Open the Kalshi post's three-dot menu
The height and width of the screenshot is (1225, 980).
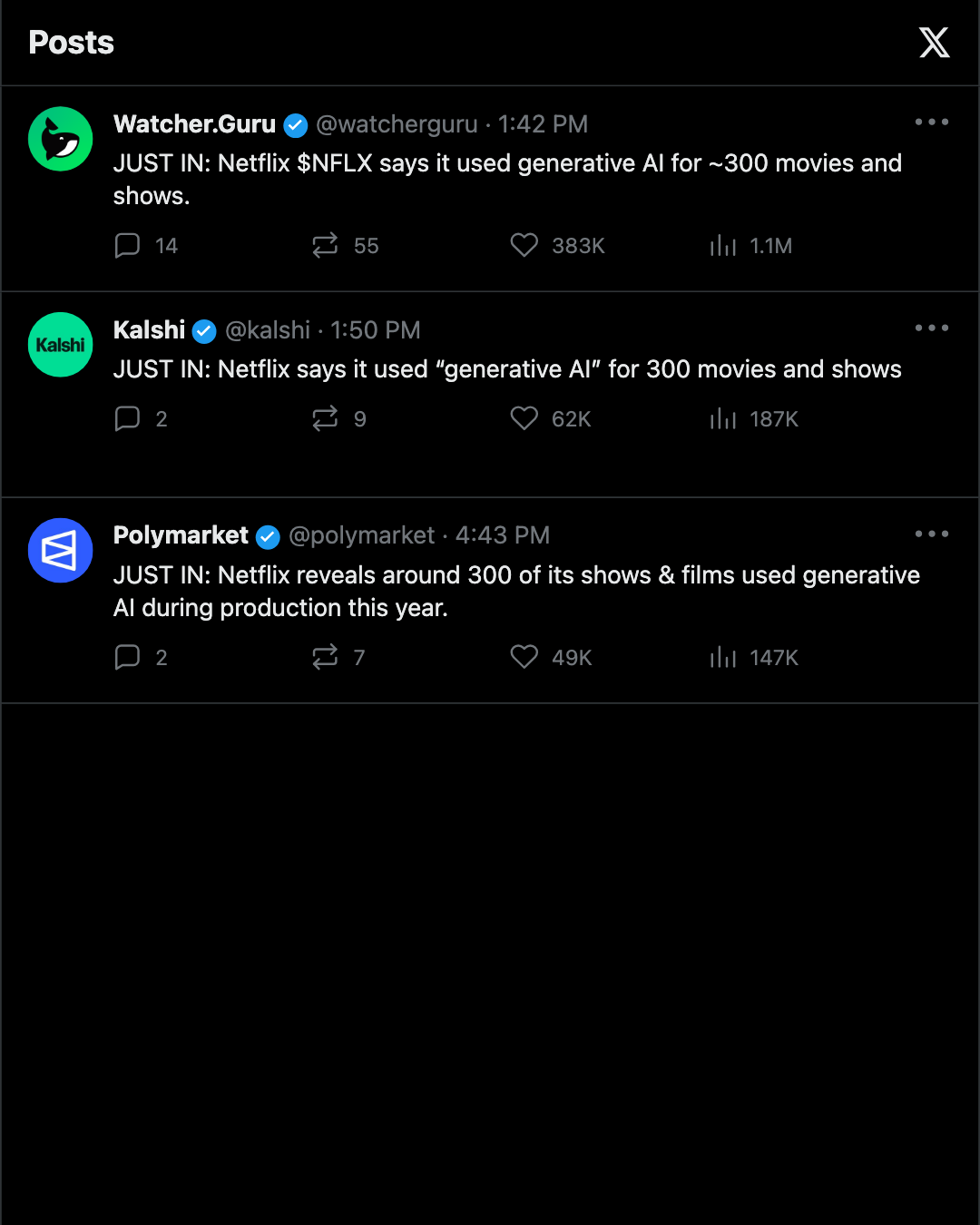(x=932, y=328)
